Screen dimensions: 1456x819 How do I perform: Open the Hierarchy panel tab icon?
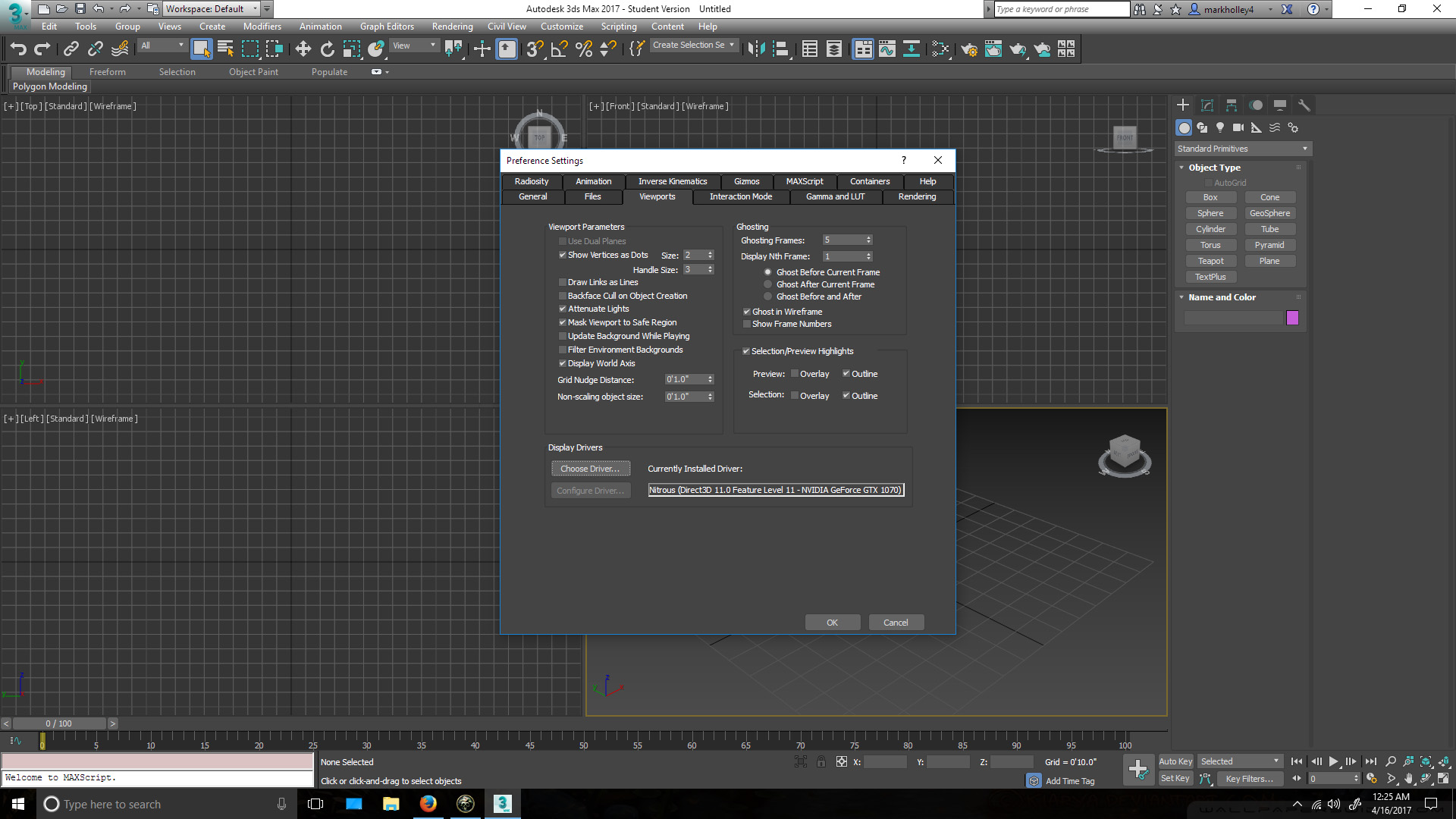(x=1232, y=105)
